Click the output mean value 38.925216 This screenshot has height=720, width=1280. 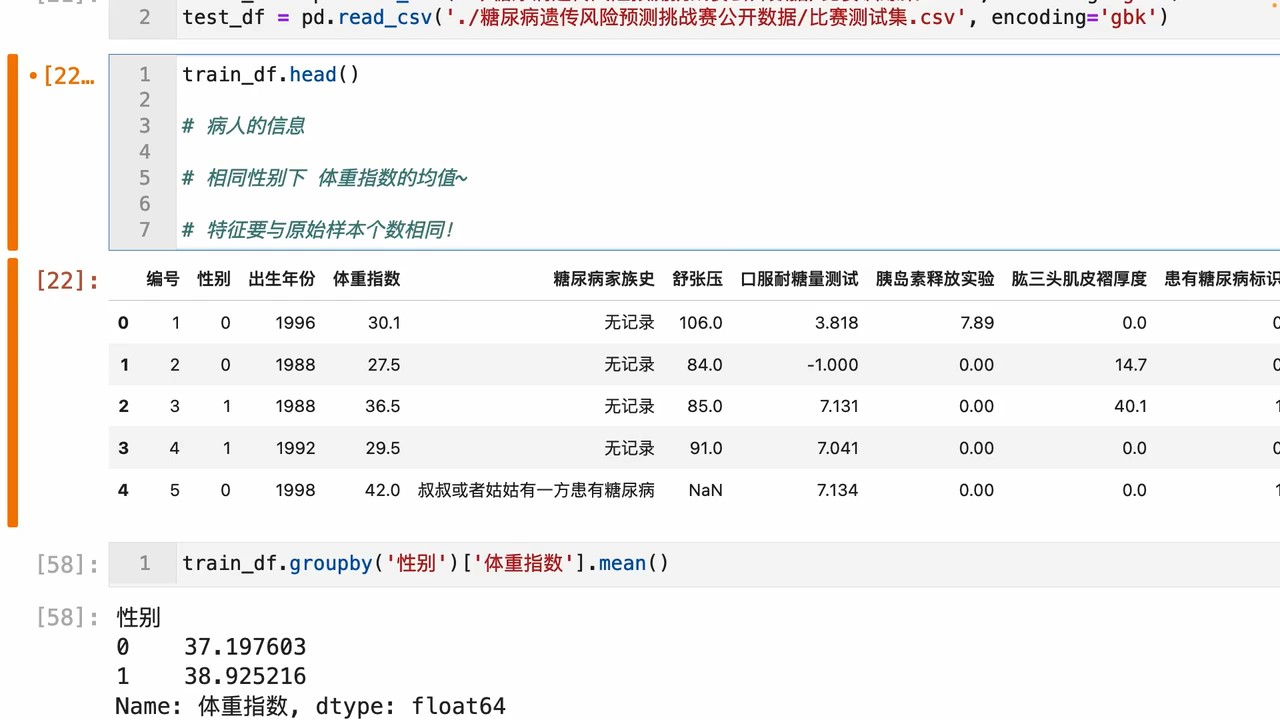pyautogui.click(x=245, y=677)
